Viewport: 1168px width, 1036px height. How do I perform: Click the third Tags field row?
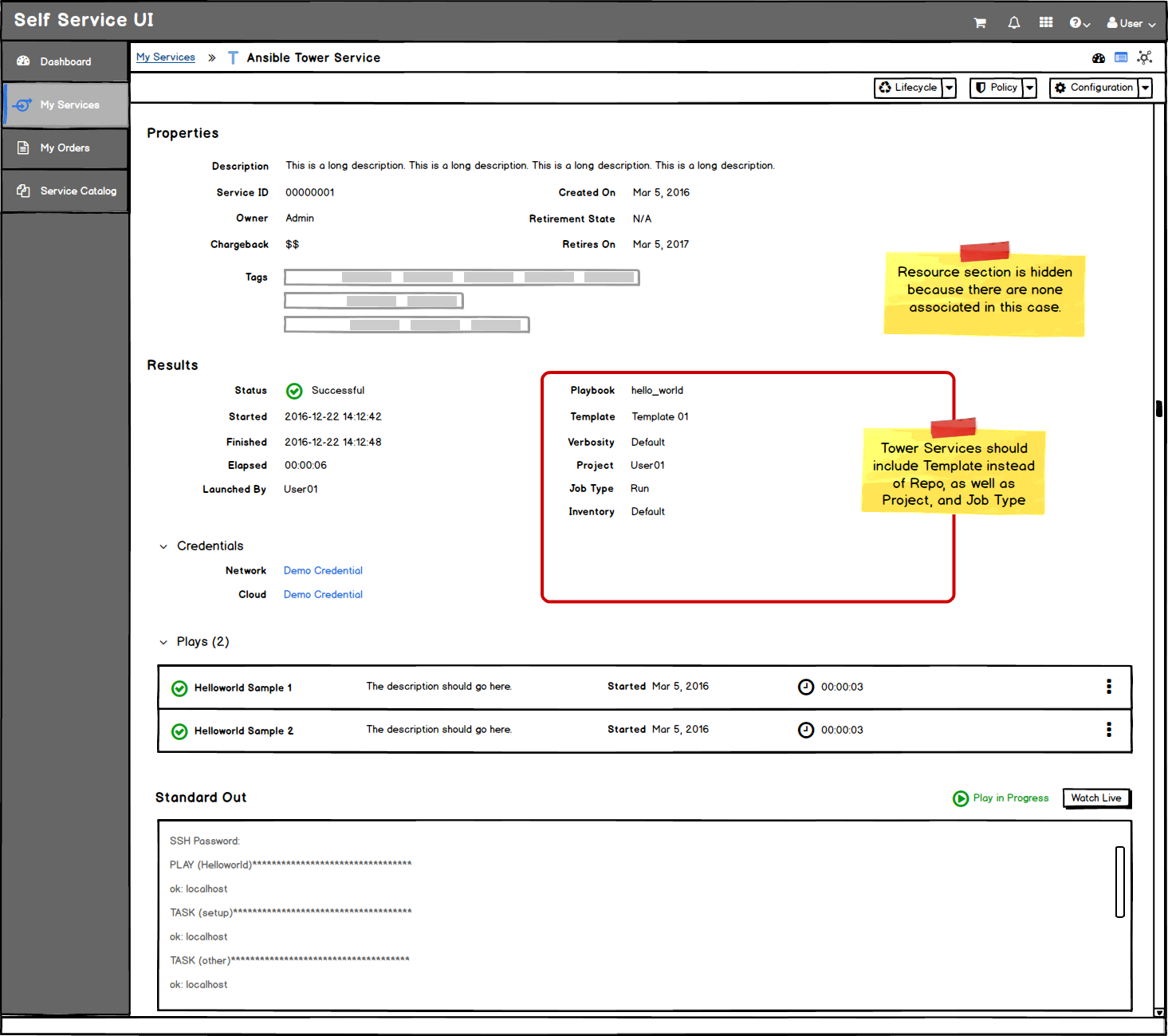(407, 325)
